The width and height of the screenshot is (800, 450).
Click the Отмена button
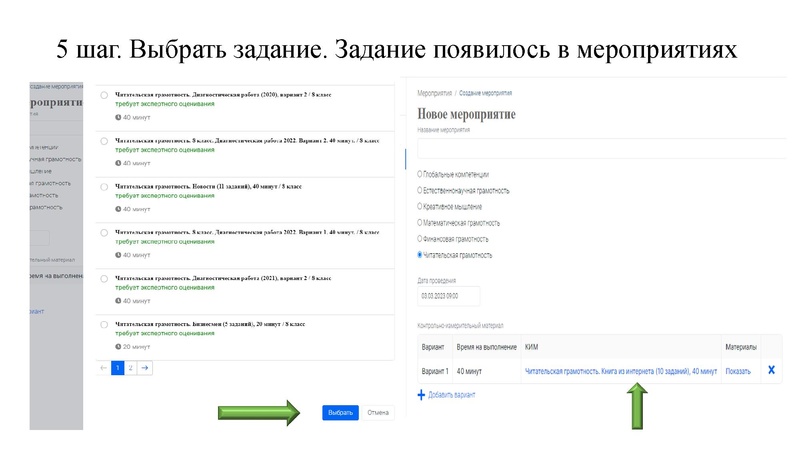(x=378, y=412)
